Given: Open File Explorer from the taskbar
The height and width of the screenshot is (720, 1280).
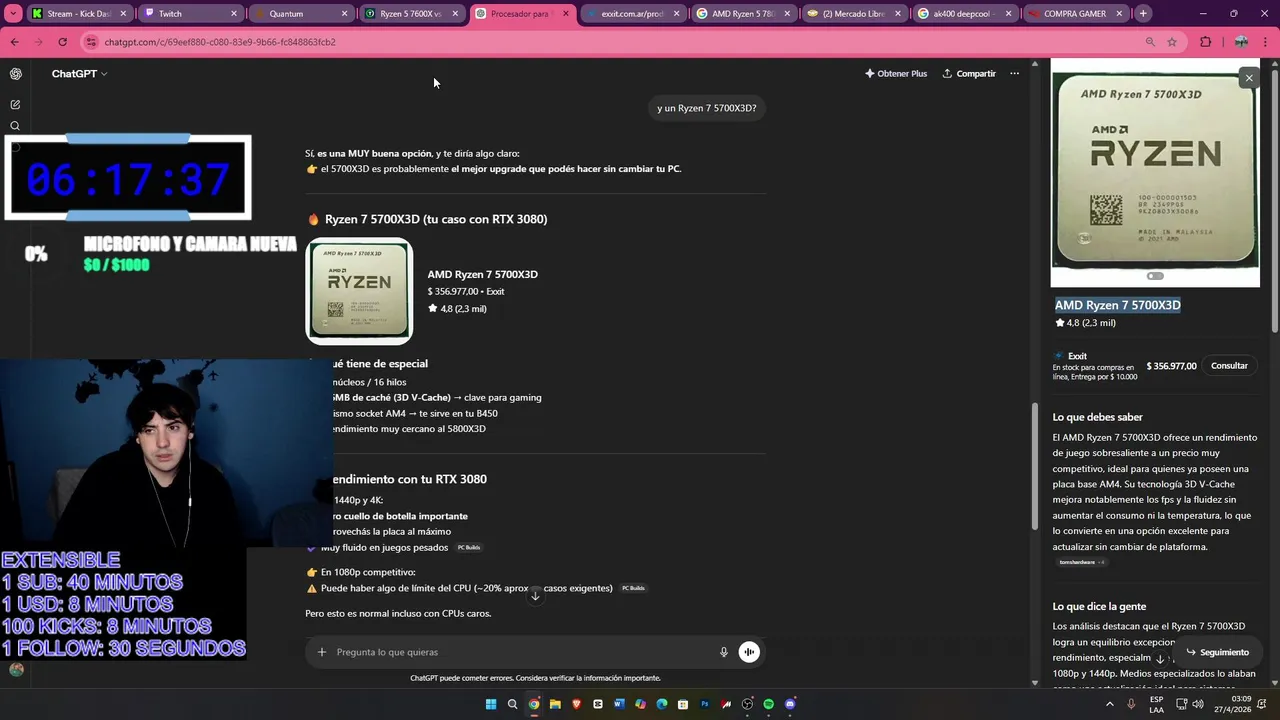Looking at the screenshot, I should click(x=555, y=704).
